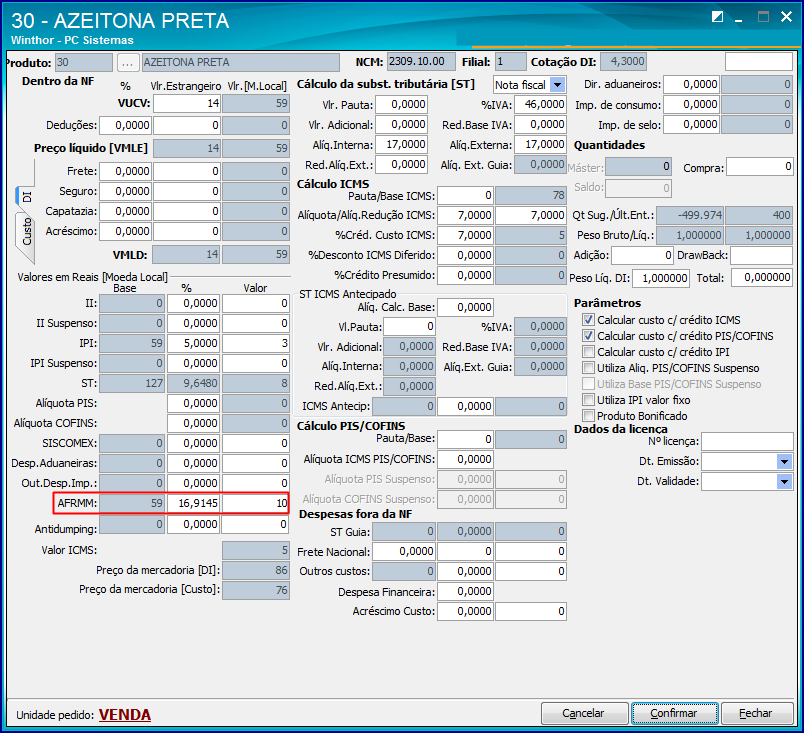804x733 pixels.
Task: Switch to the Custo vertical tab
Action: point(27,232)
